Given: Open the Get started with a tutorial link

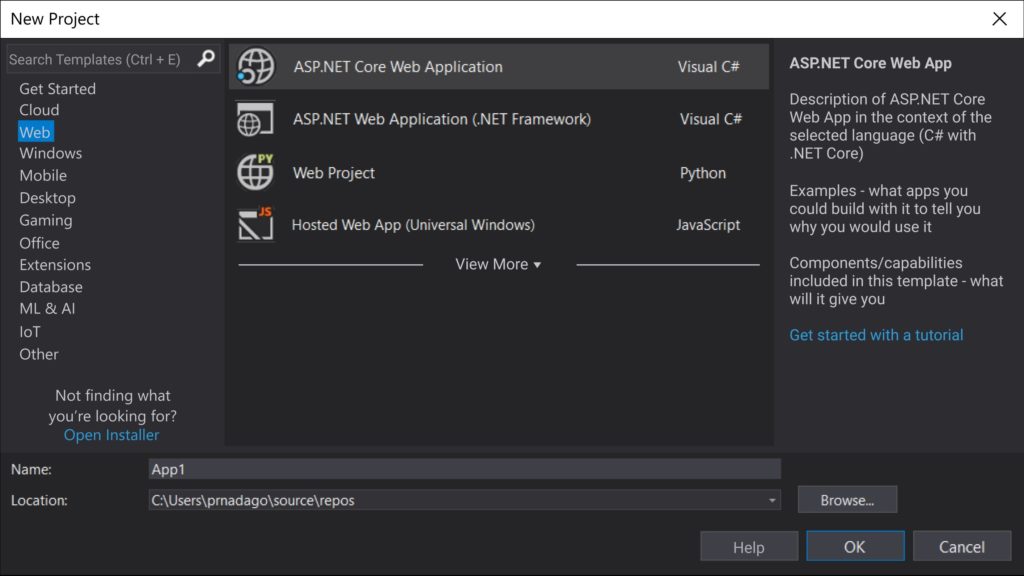Looking at the screenshot, I should 876,334.
